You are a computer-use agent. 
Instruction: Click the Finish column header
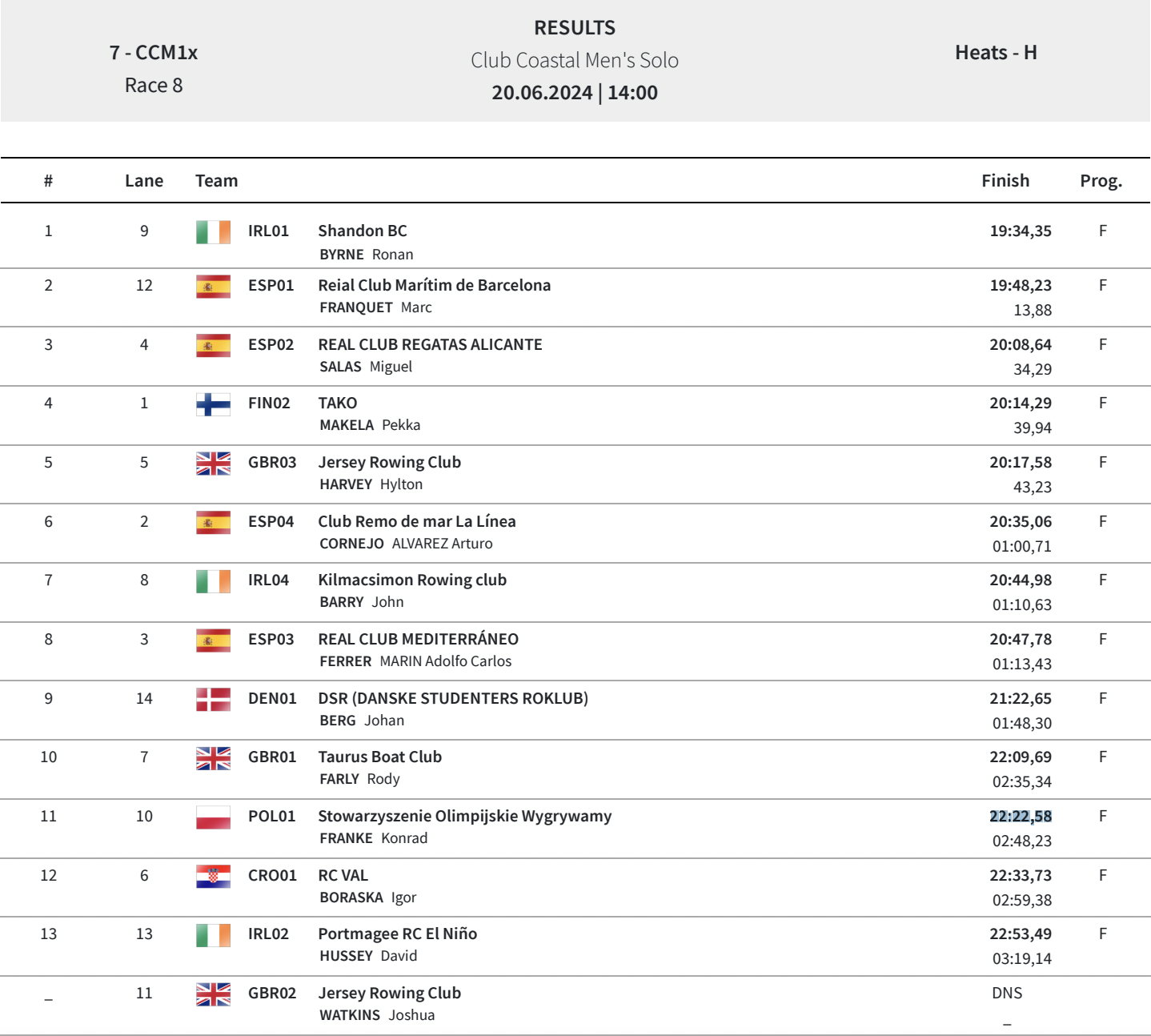click(1005, 181)
